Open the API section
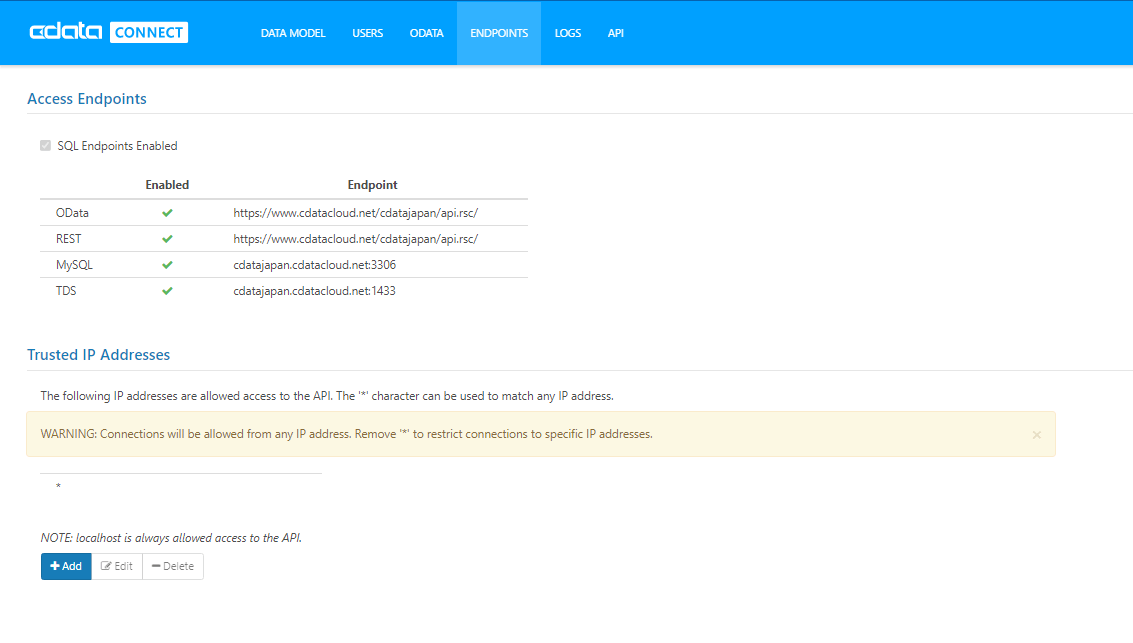 (615, 32)
